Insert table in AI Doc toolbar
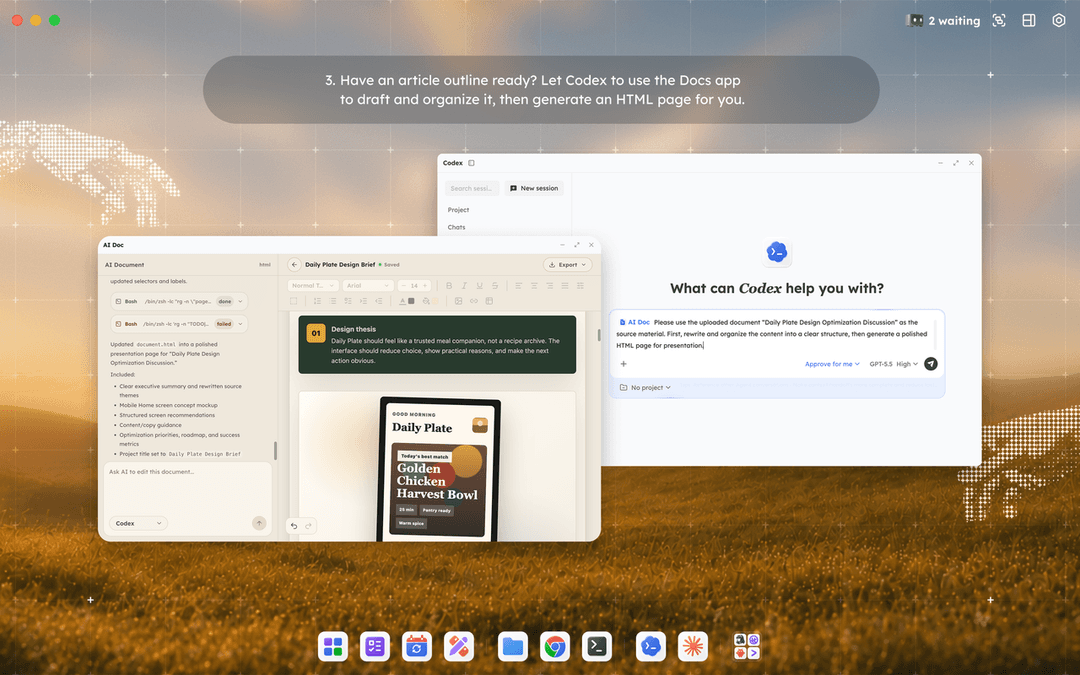Image resolution: width=1080 pixels, height=675 pixels. (489, 301)
